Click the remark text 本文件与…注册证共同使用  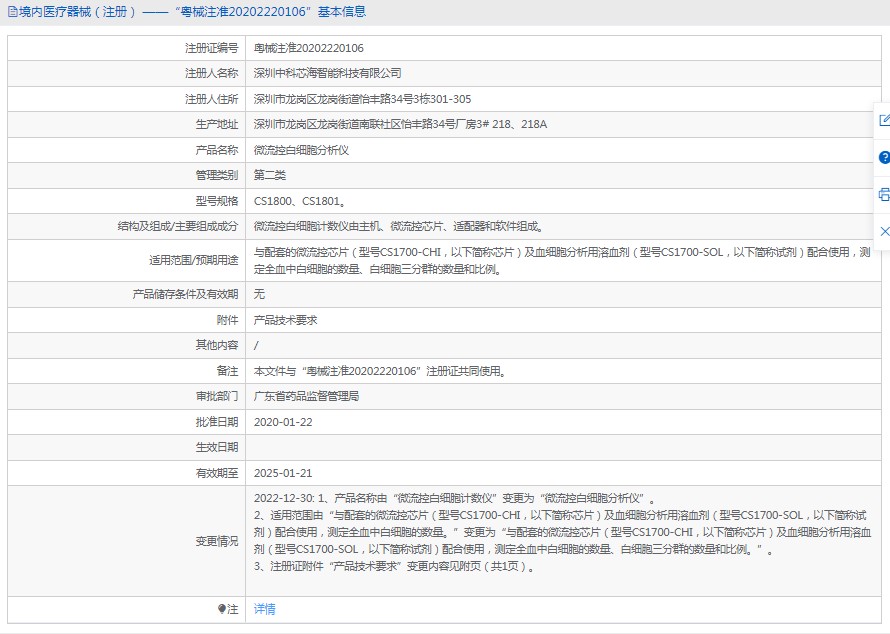click(380, 371)
